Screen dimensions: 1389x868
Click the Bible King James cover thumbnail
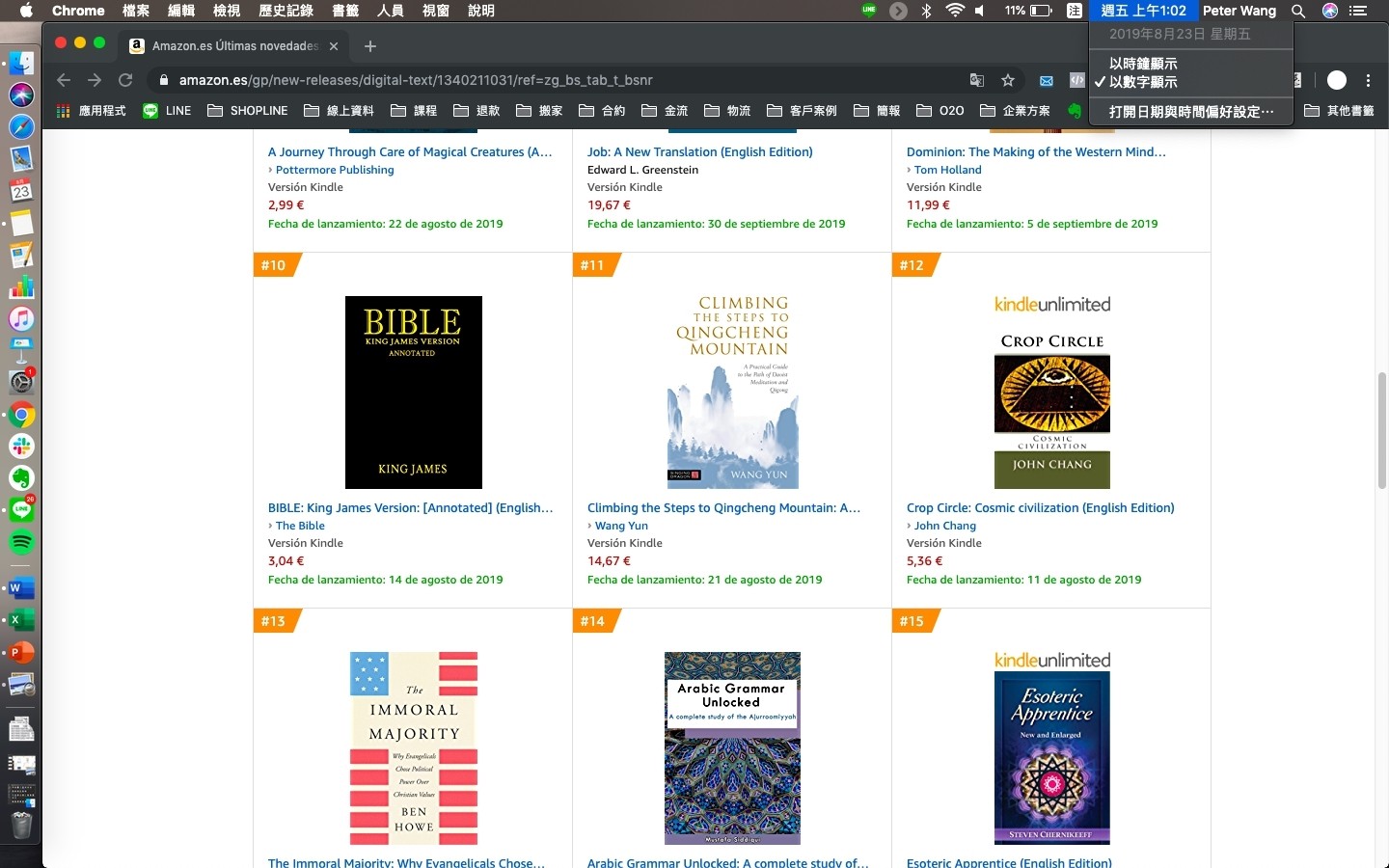point(414,393)
